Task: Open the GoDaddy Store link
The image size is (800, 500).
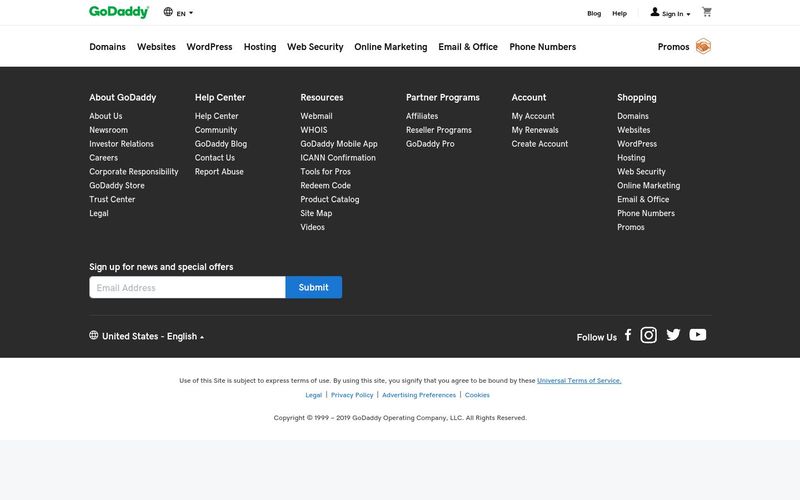Action: pyautogui.click(x=117, y=185)
